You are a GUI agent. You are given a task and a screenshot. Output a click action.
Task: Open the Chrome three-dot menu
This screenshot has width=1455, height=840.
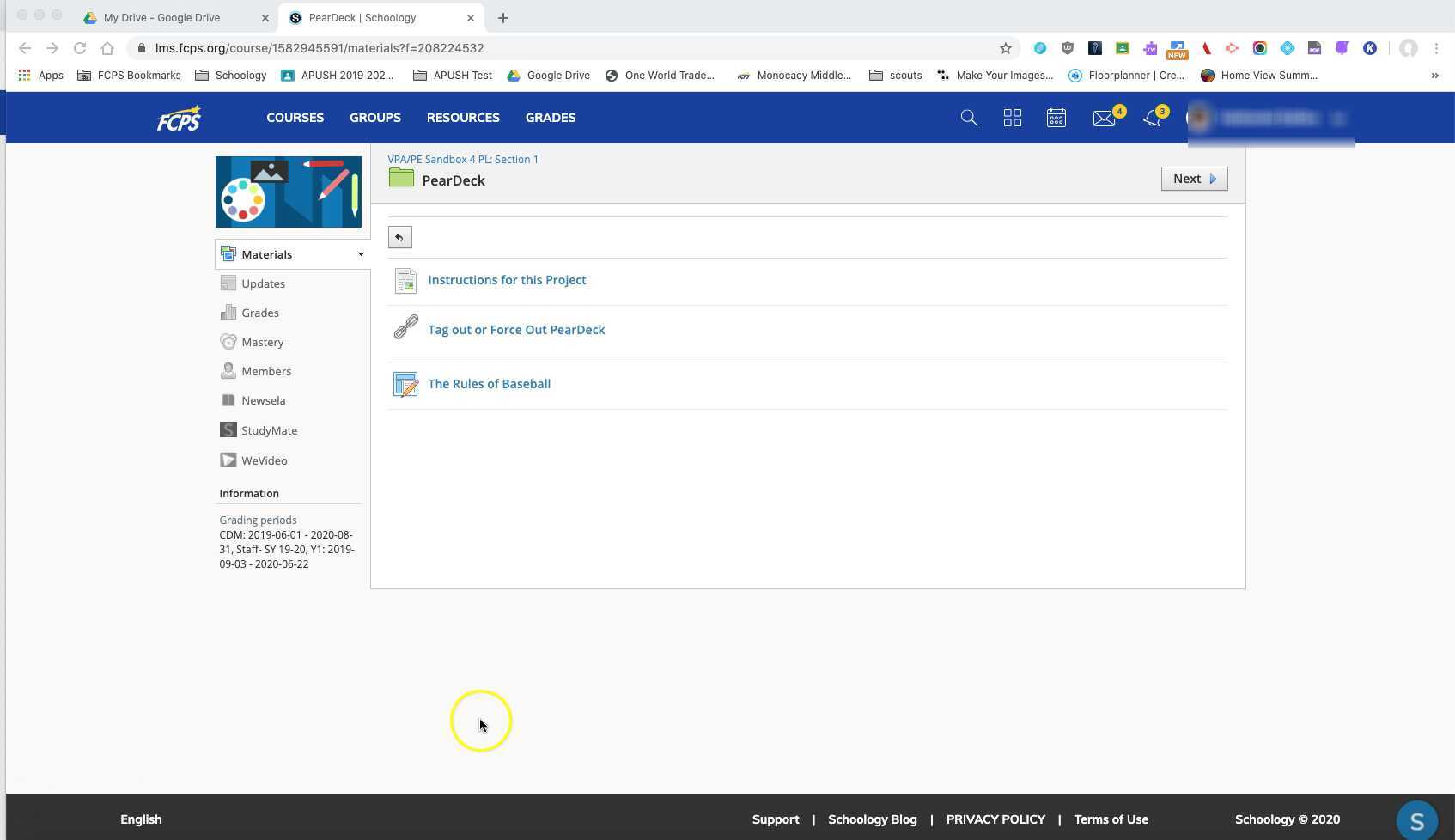click(1436, 48)
